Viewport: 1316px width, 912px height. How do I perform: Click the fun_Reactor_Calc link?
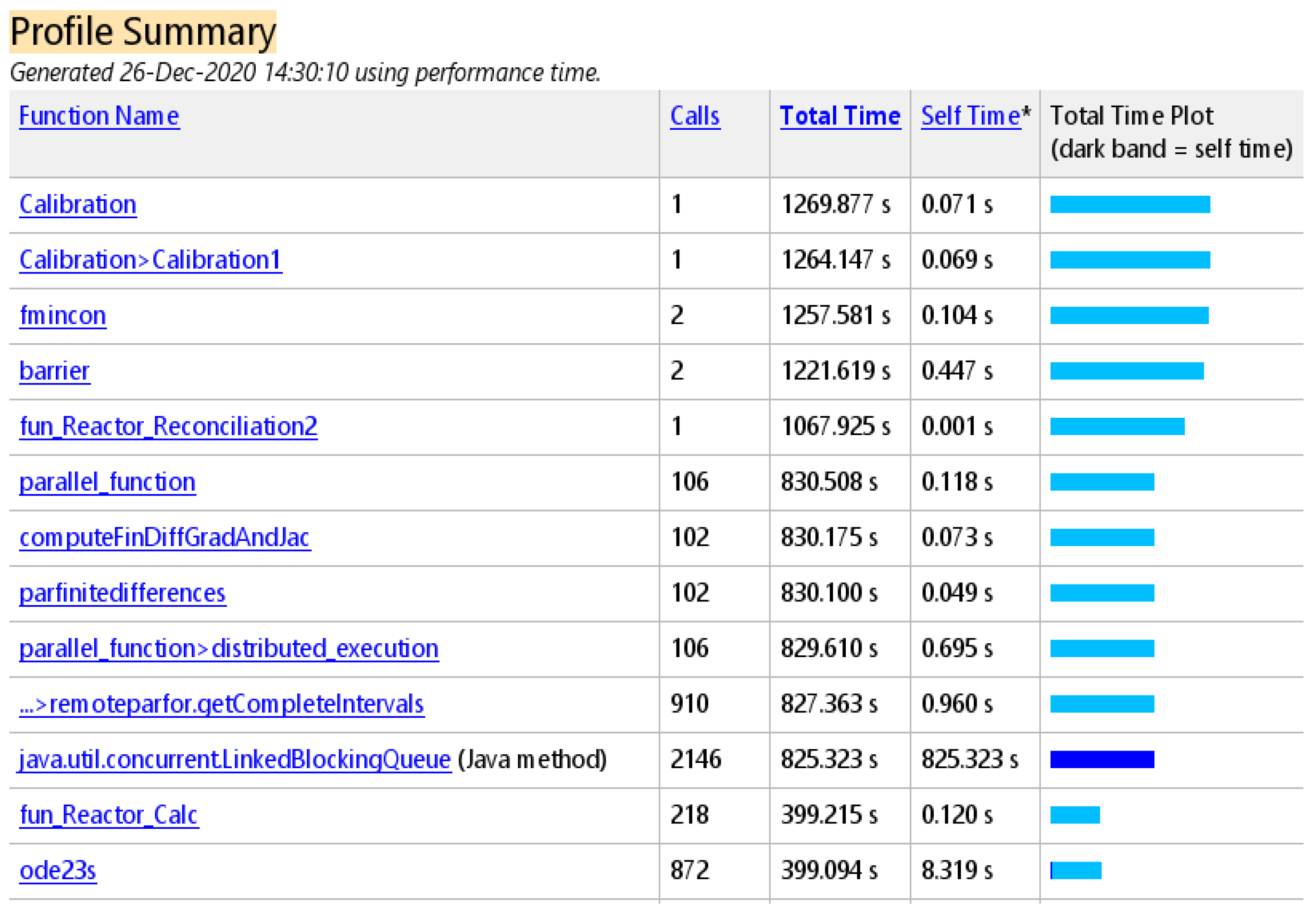click(x=109, y=814)
